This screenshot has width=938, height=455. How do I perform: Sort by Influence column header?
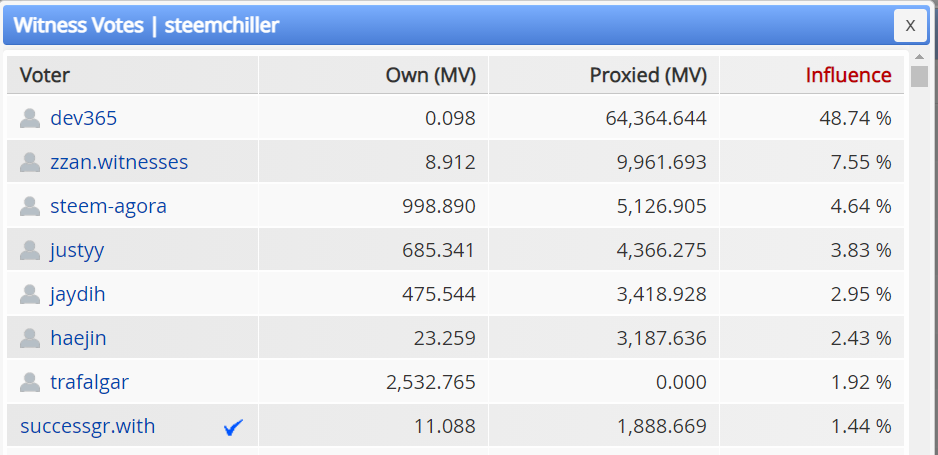coord(812,75)
